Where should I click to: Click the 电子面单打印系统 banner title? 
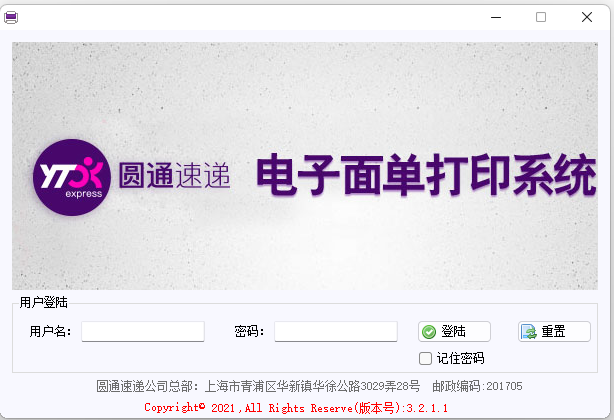point(426,175)
